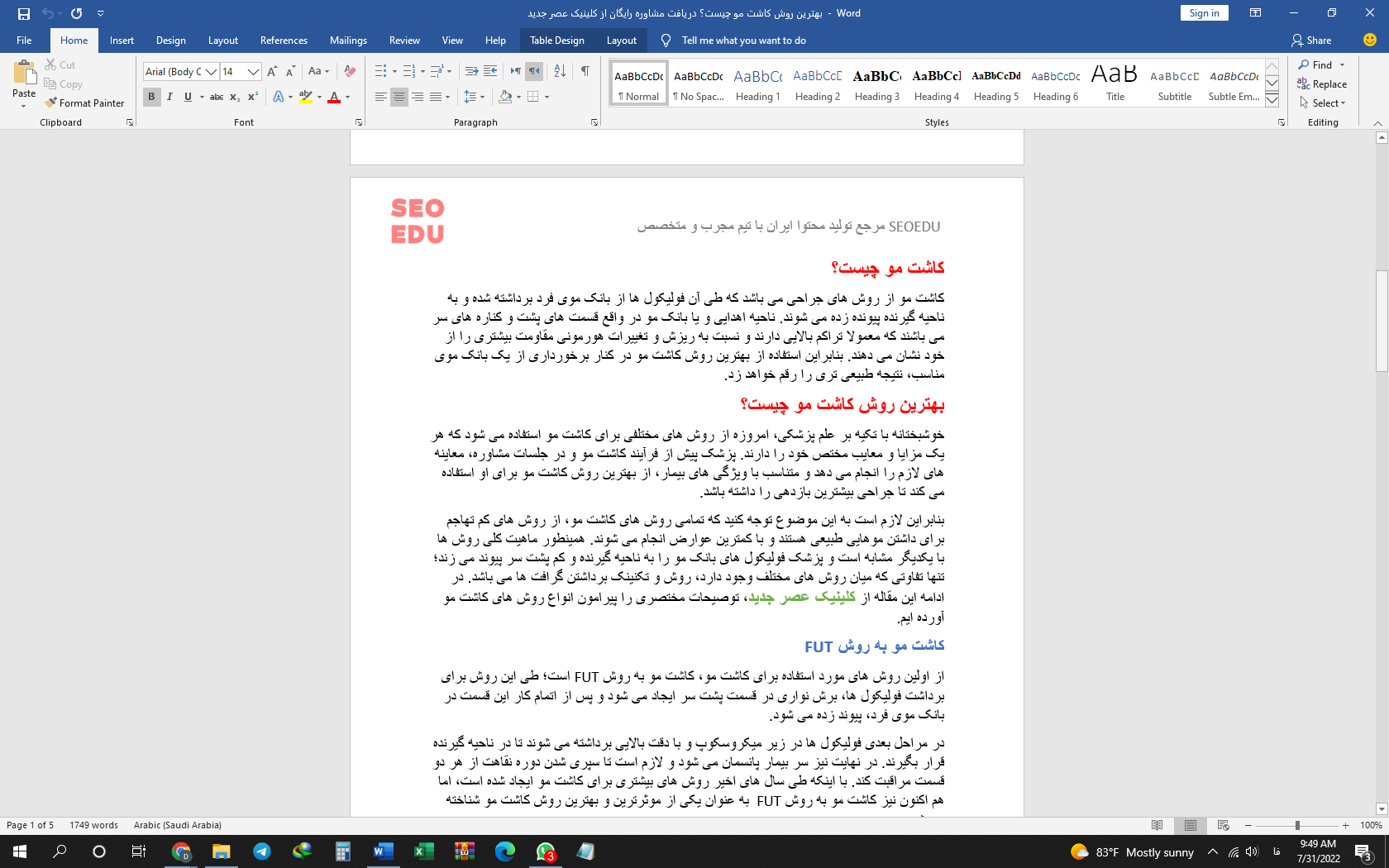The height and width of the screenshot is (868, 1389).
Task: Click the Undo arrow
Action: tap(48, 13)
